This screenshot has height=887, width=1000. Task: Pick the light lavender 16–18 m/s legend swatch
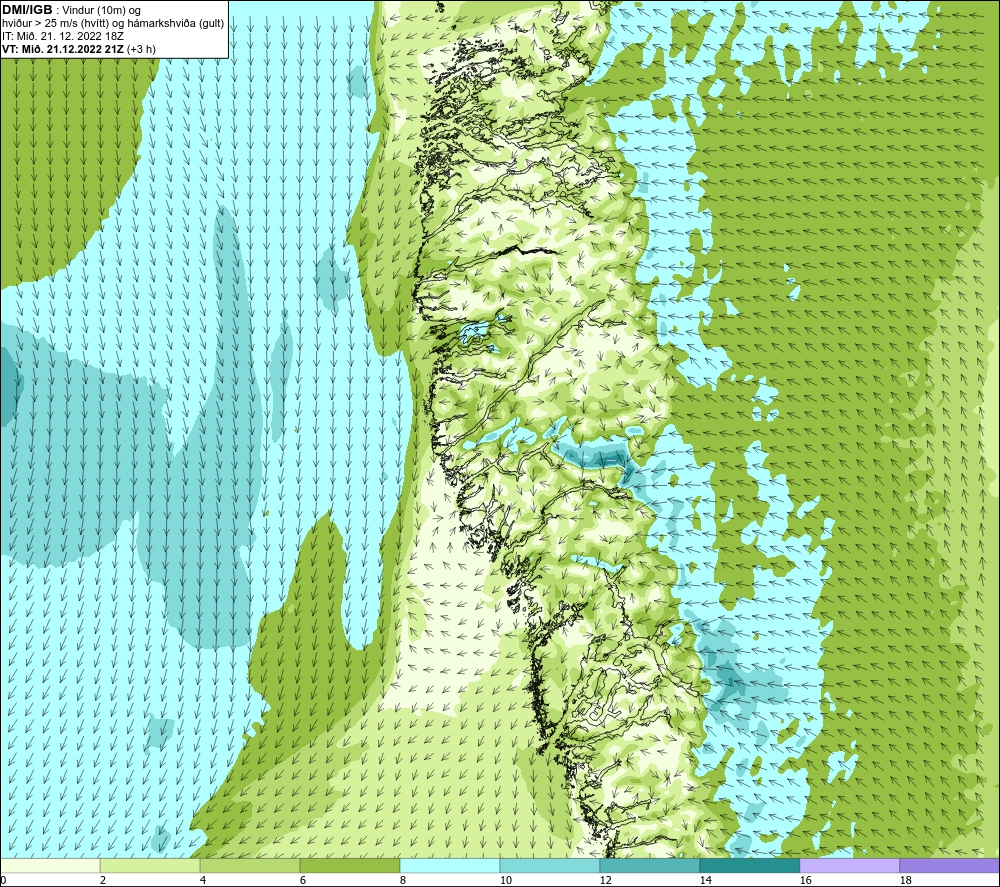pos(849,866)
